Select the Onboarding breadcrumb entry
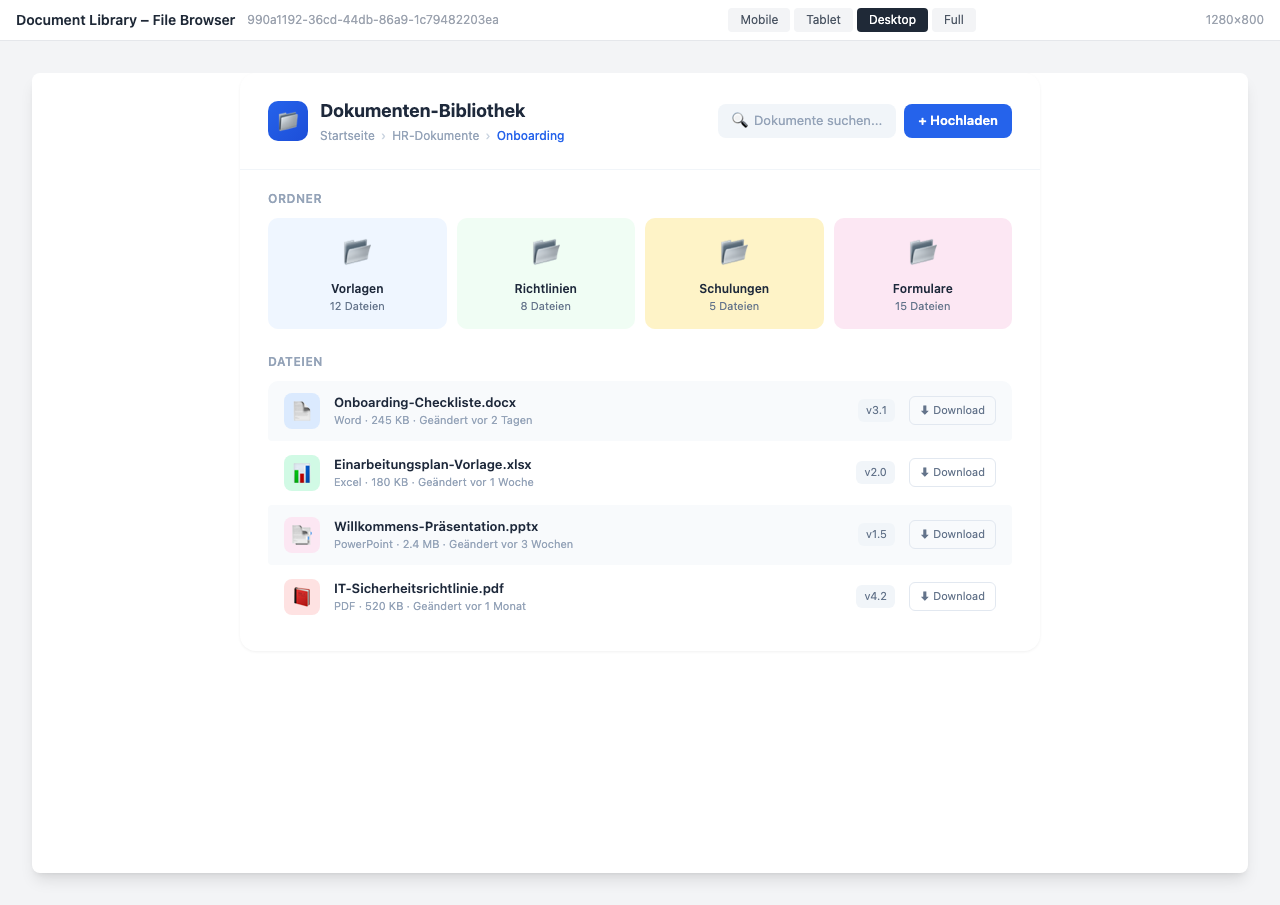 530,135
